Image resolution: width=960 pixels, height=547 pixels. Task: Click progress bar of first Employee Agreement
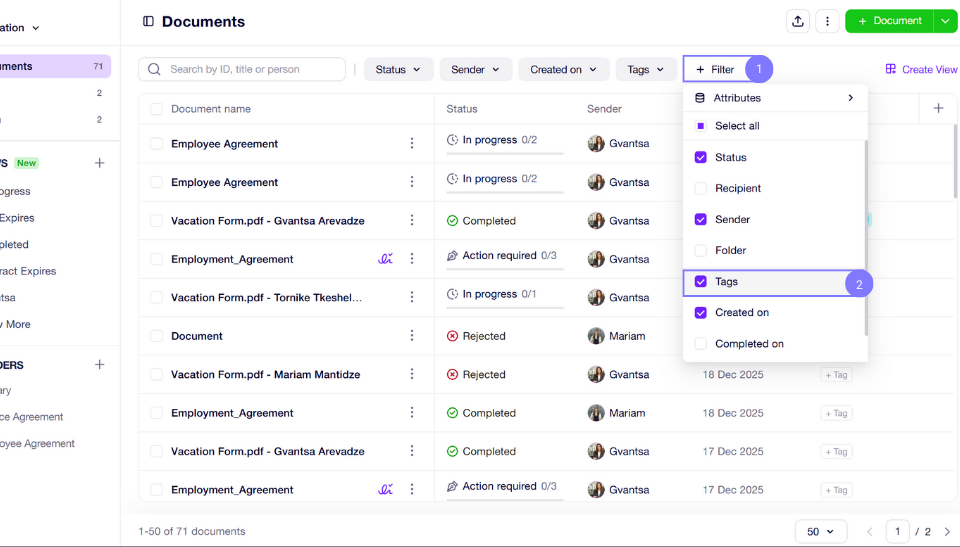[x=504, y=153]
